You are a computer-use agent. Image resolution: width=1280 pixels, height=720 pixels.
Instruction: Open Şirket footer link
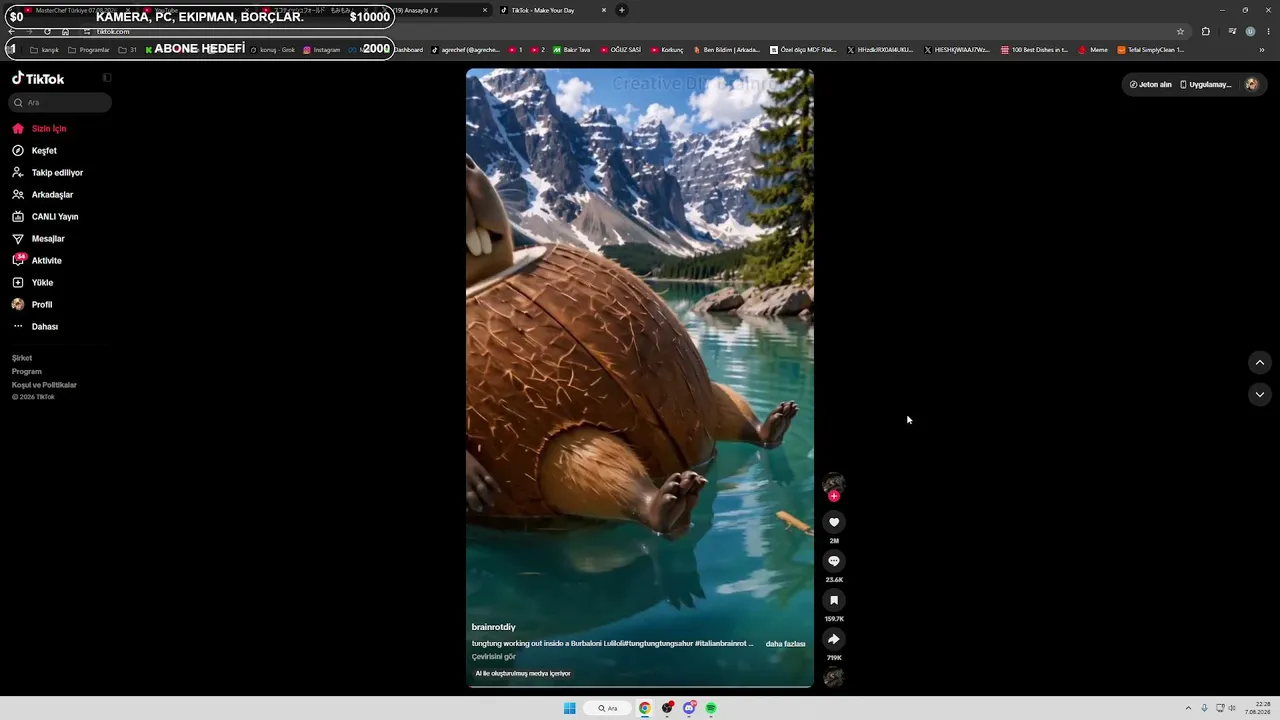click(22, 358)
